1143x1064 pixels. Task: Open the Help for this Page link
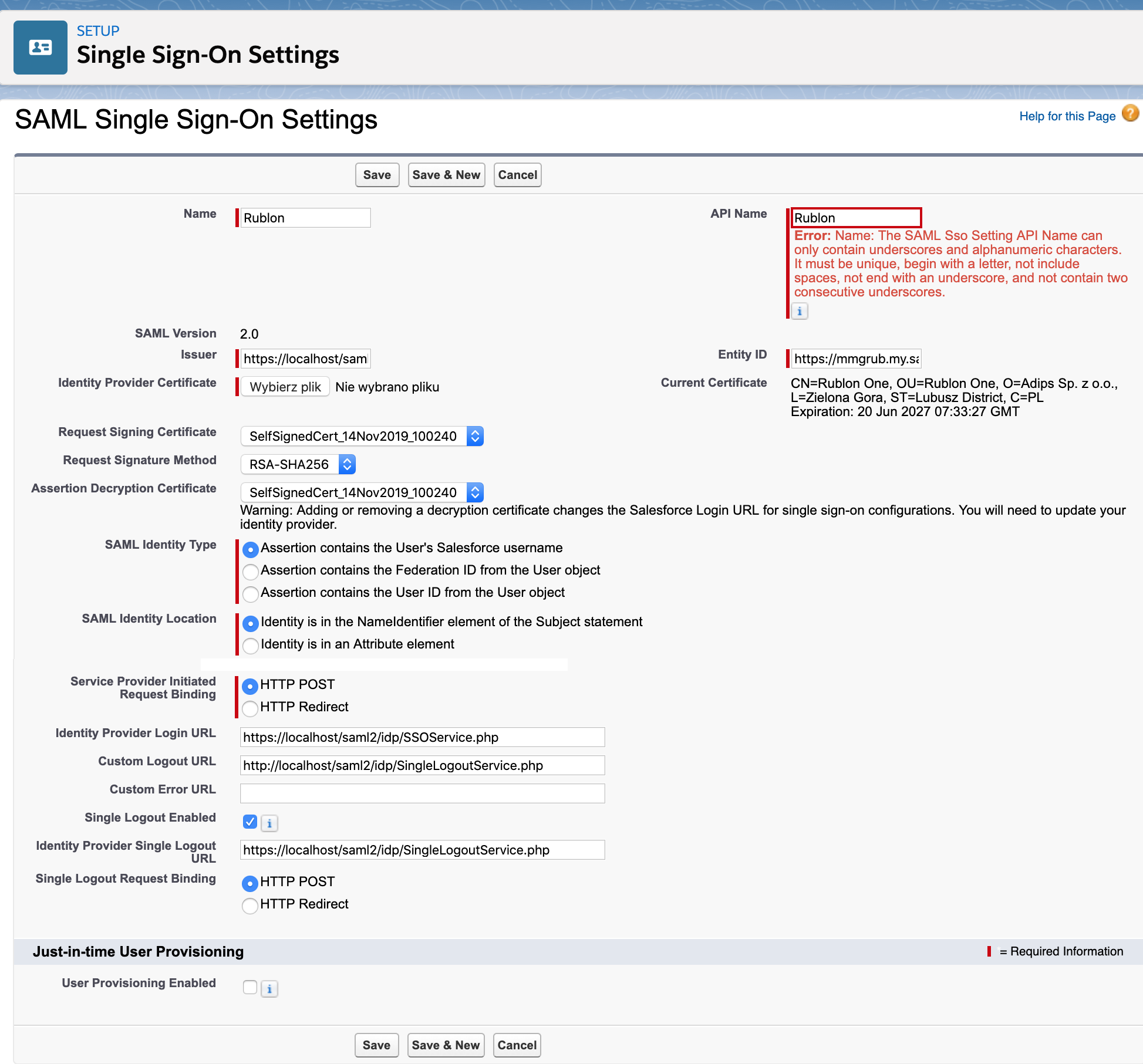pyautogui.click(x=1067, y=116)
